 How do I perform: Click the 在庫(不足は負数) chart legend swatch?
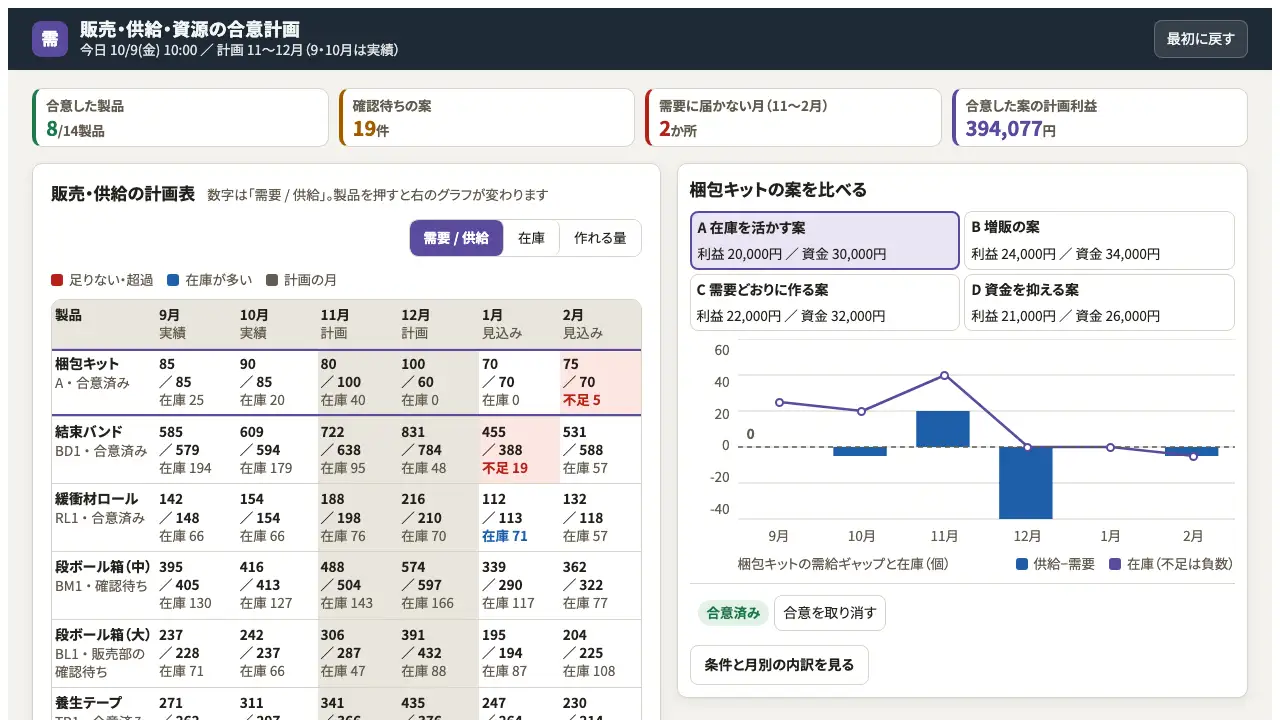pyautogui.click(x=1115, y=564)
